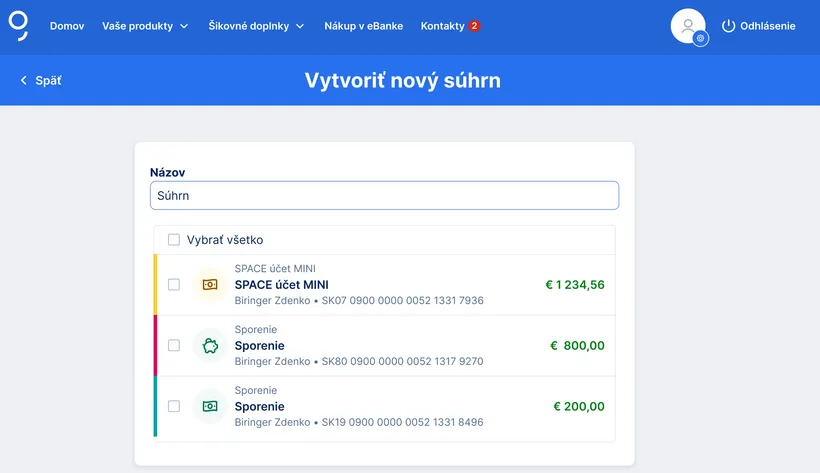Click the green cash icon for €200 Sporenie
Viewport: 820px width, 473px height.
tap(210, 407)
